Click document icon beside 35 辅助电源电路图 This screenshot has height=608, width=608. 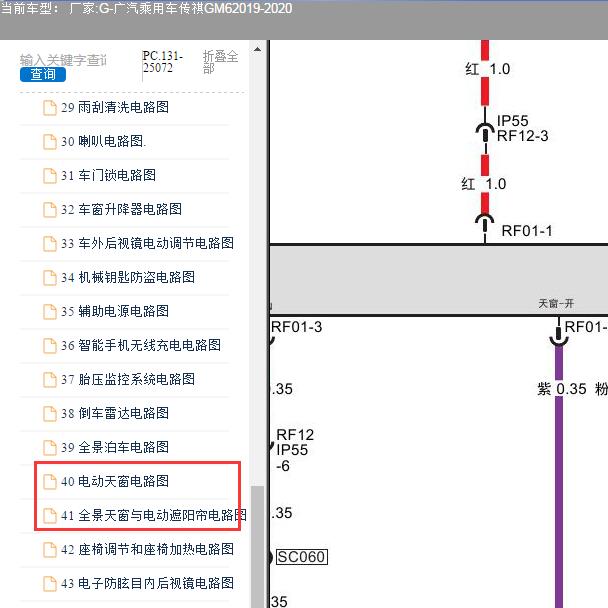[50, 312]
